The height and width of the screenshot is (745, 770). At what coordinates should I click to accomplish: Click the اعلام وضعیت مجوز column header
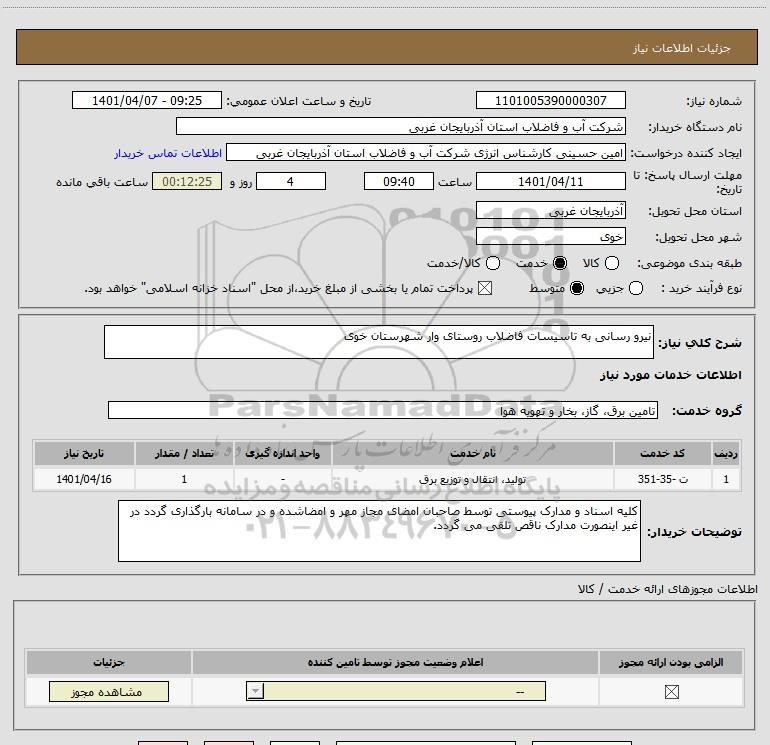395,662
